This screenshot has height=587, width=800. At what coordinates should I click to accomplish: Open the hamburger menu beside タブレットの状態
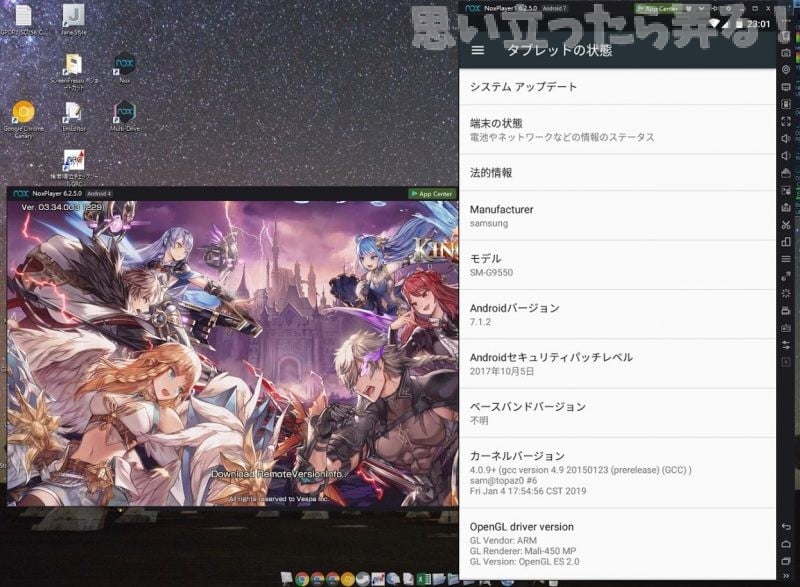point(478,50)
